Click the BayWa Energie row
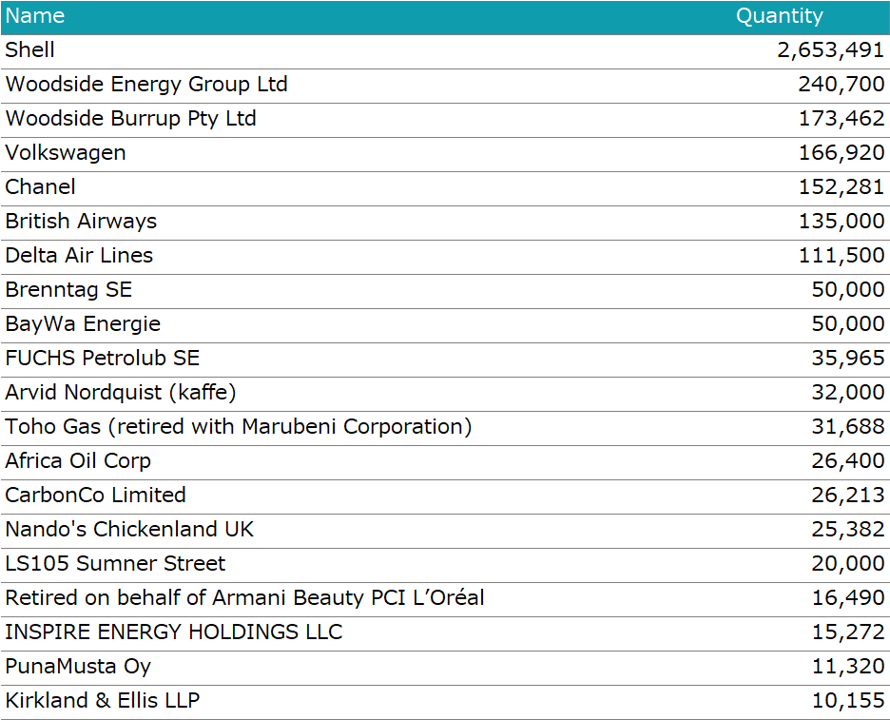 (x=83, y=324)
